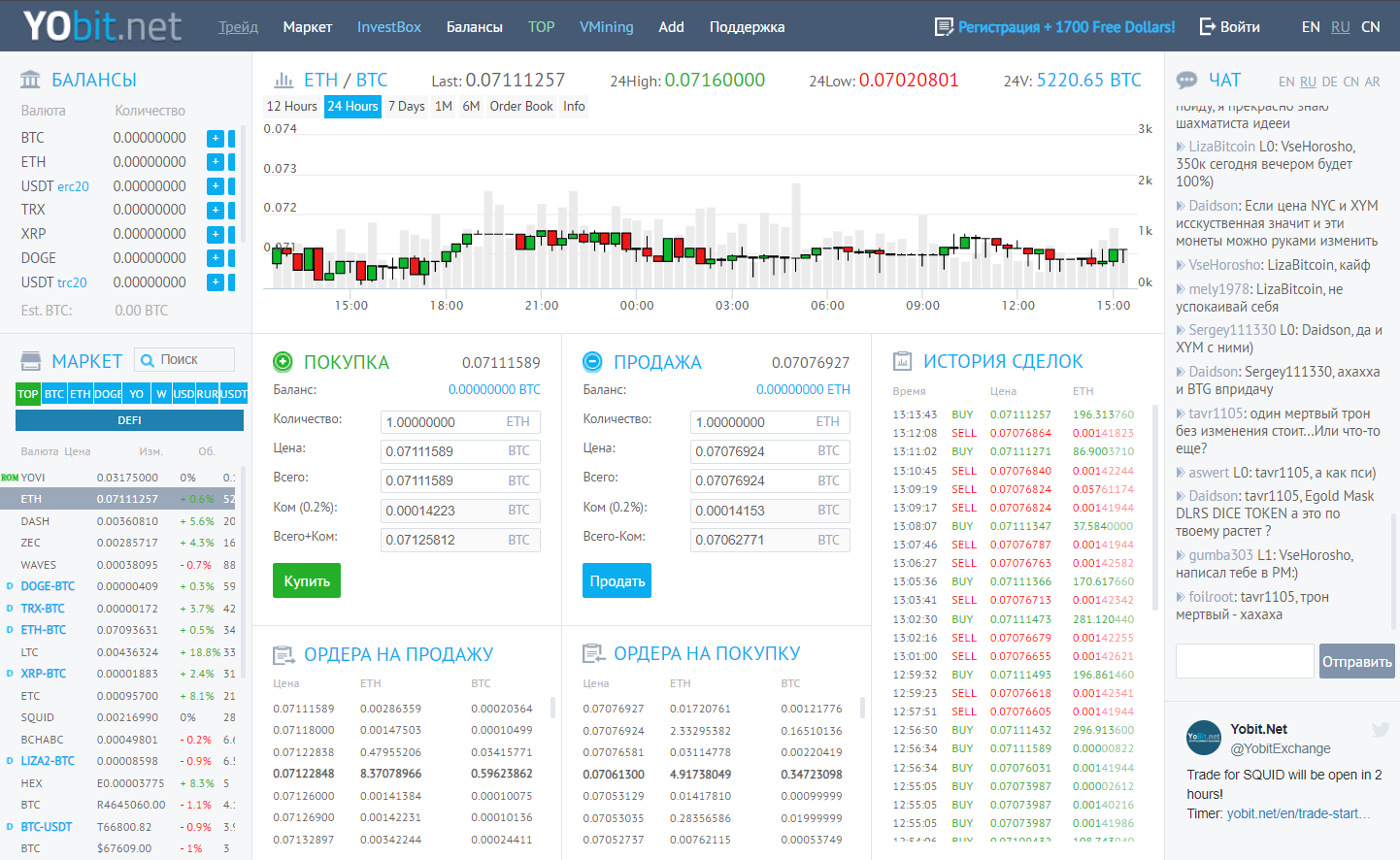Click the green Купить button

coord(307,580)
